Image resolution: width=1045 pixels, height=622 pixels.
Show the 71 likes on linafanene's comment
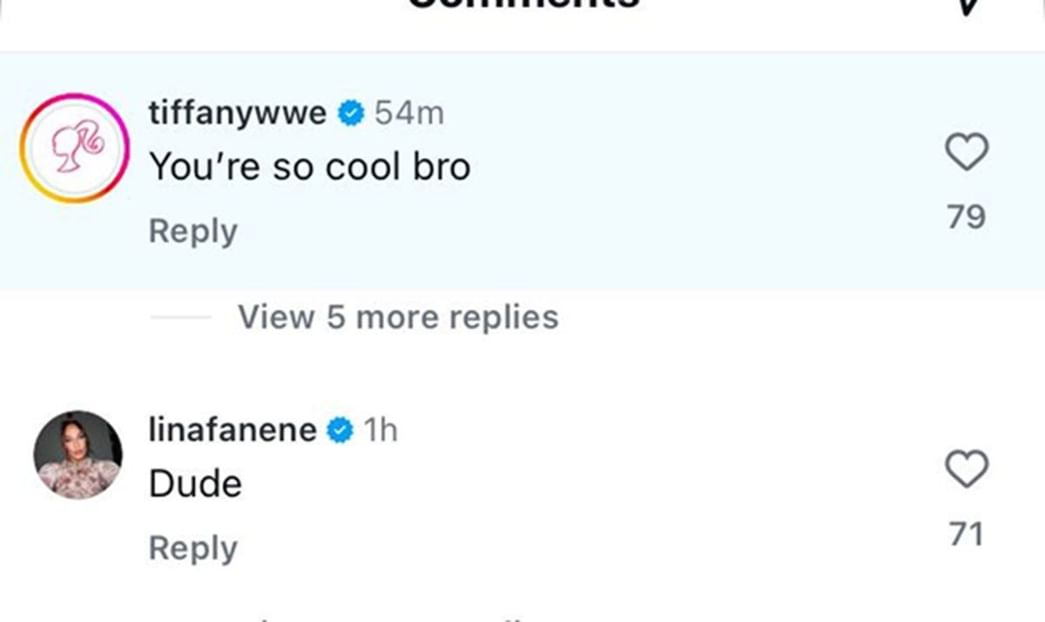pos(966,534)
